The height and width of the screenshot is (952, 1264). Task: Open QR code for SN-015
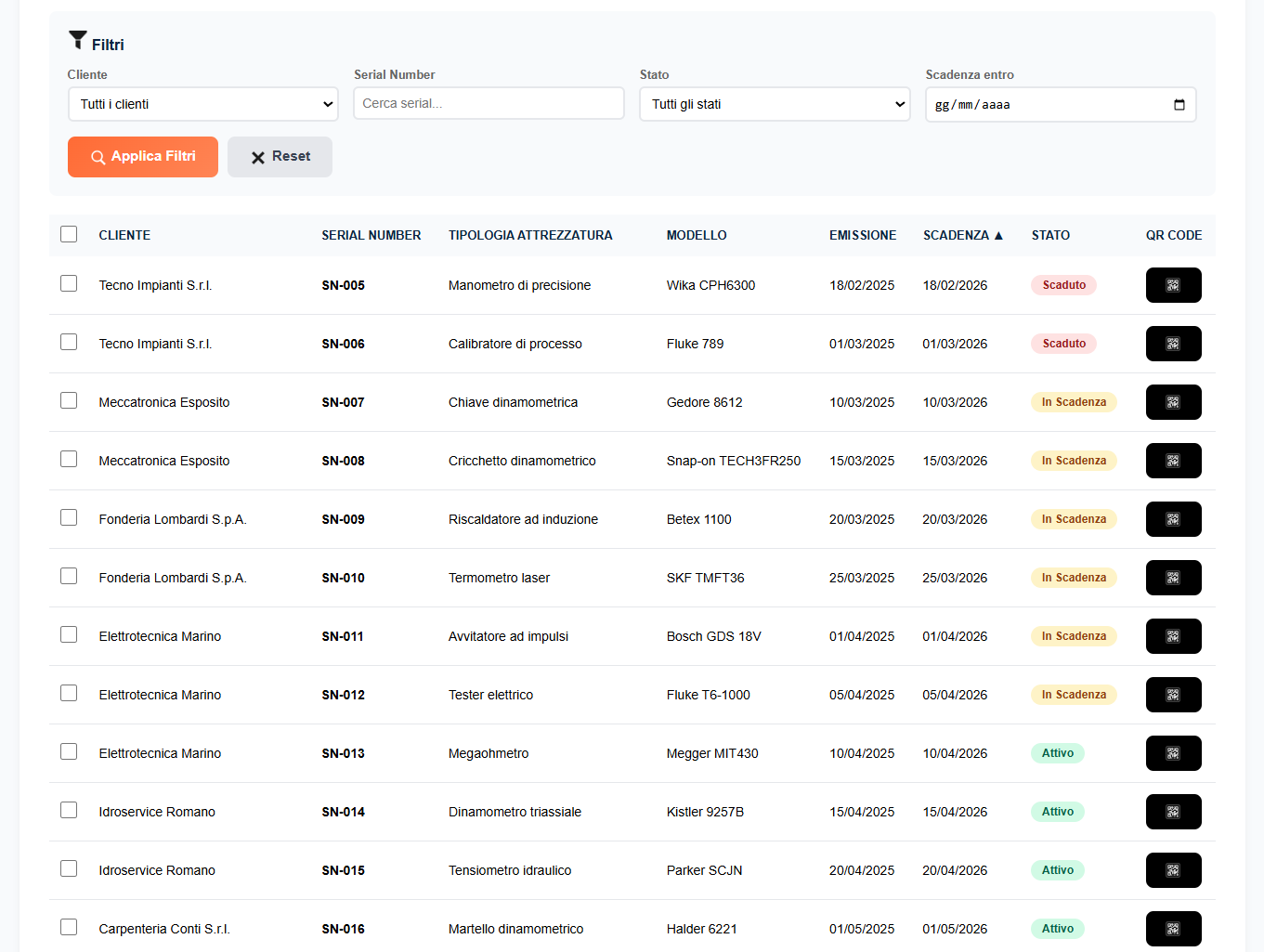point(1173,870)
